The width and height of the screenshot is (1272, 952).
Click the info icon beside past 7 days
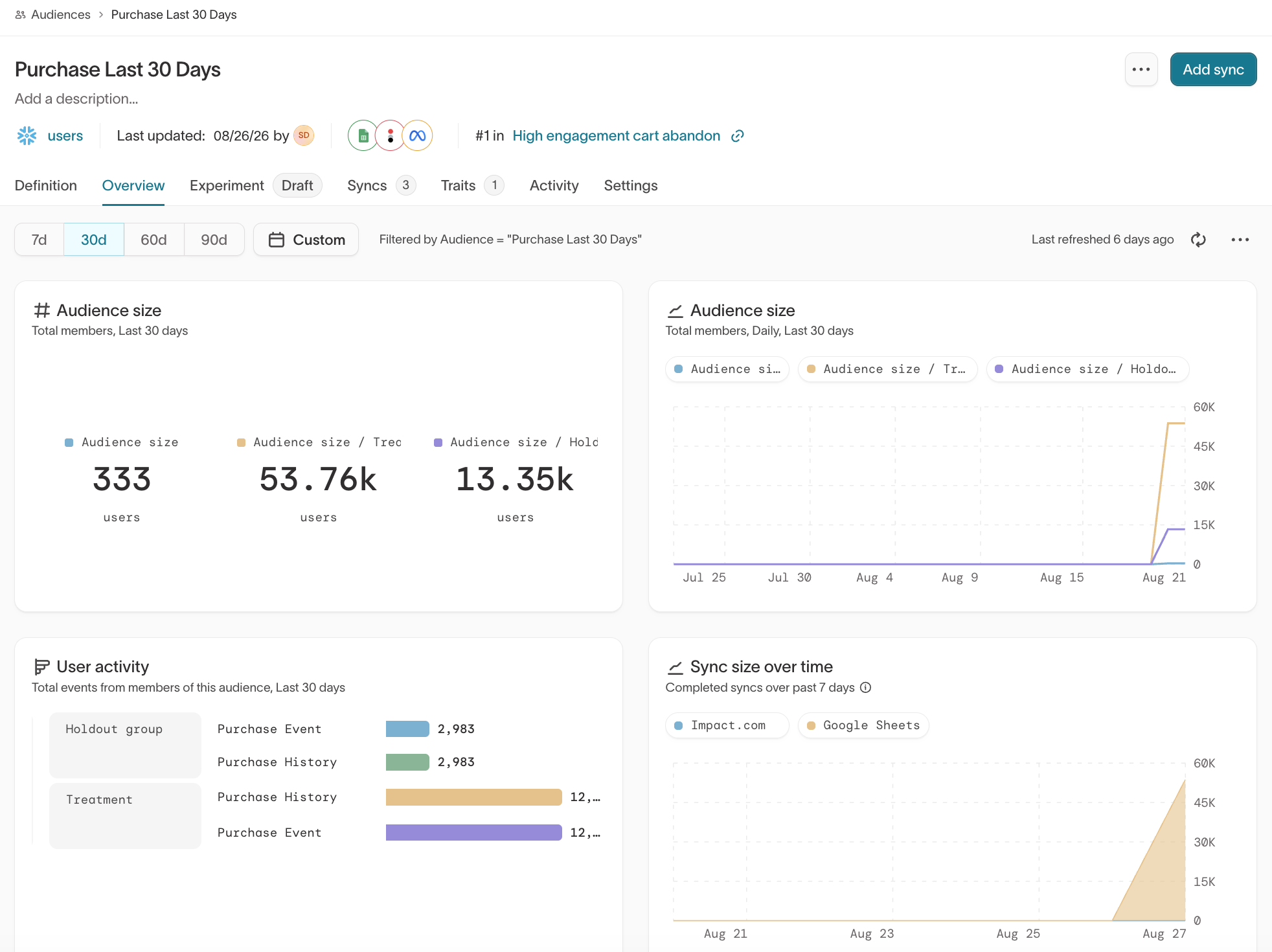[x=865, y=688]
